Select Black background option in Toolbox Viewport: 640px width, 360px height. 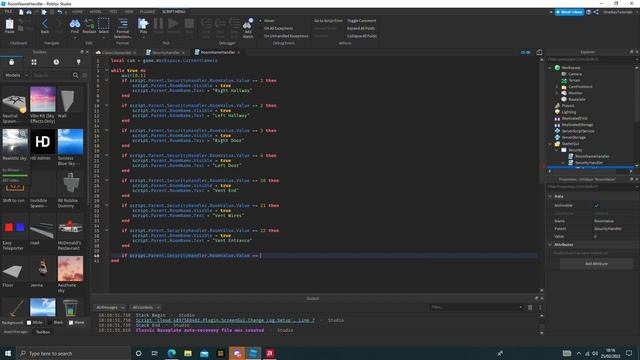tap(56, 322)
